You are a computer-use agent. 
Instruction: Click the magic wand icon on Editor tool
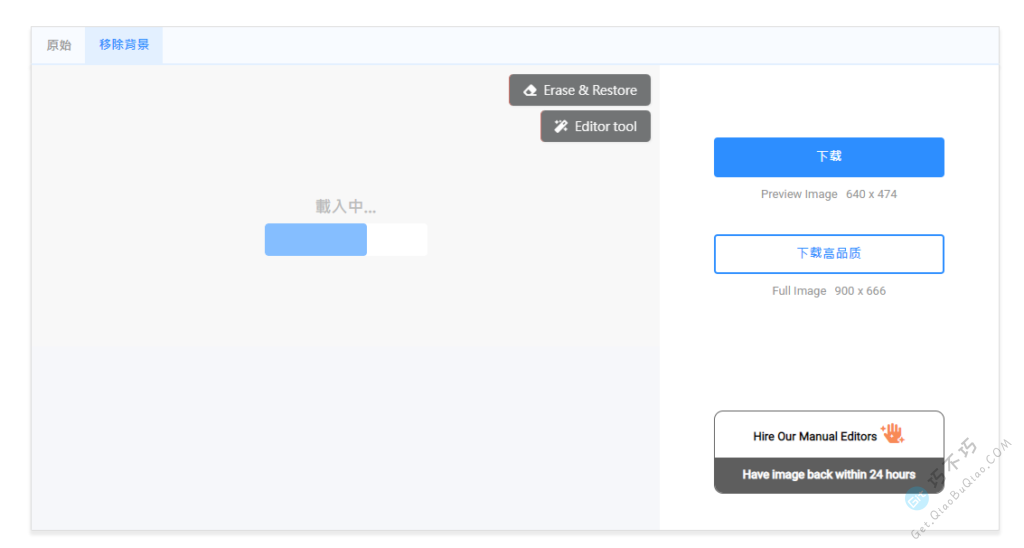point(561,127)
